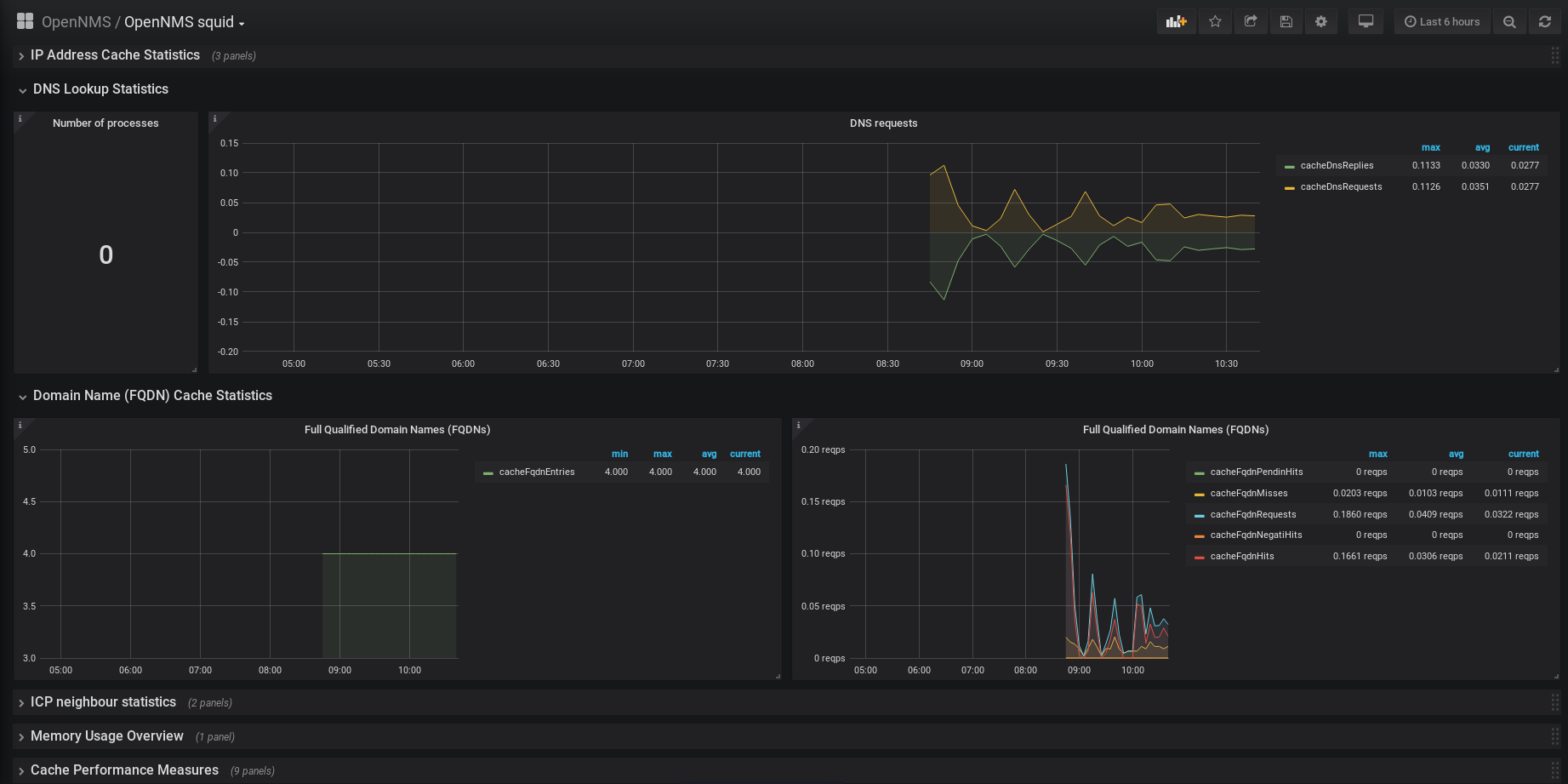The width and height of the screenshot is (1568, 784).
Task: Sort DNS requests legend by max column
Action: tap(1431, 148)
